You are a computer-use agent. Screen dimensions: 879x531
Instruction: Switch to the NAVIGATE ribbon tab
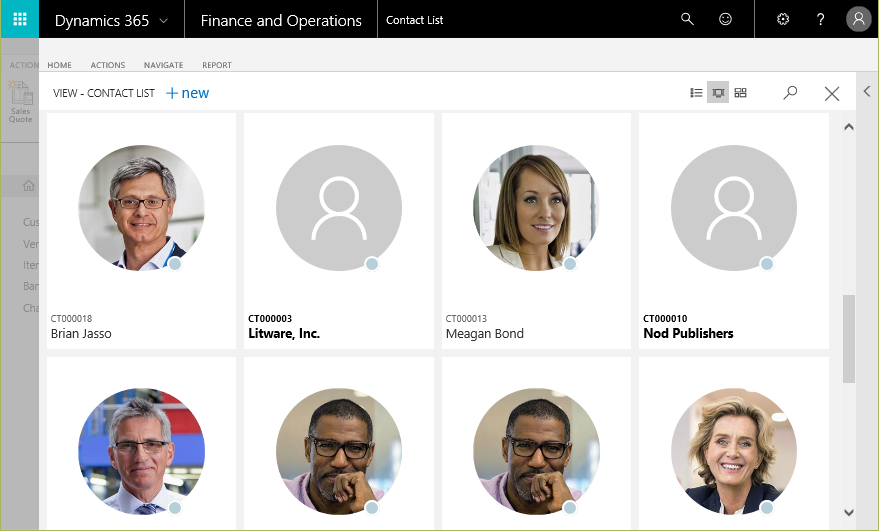coord(163,65)
